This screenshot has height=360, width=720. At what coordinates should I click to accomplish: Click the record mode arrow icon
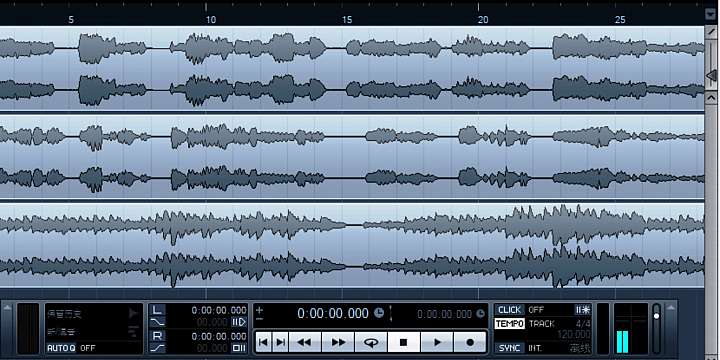click(x=134, y=314)
